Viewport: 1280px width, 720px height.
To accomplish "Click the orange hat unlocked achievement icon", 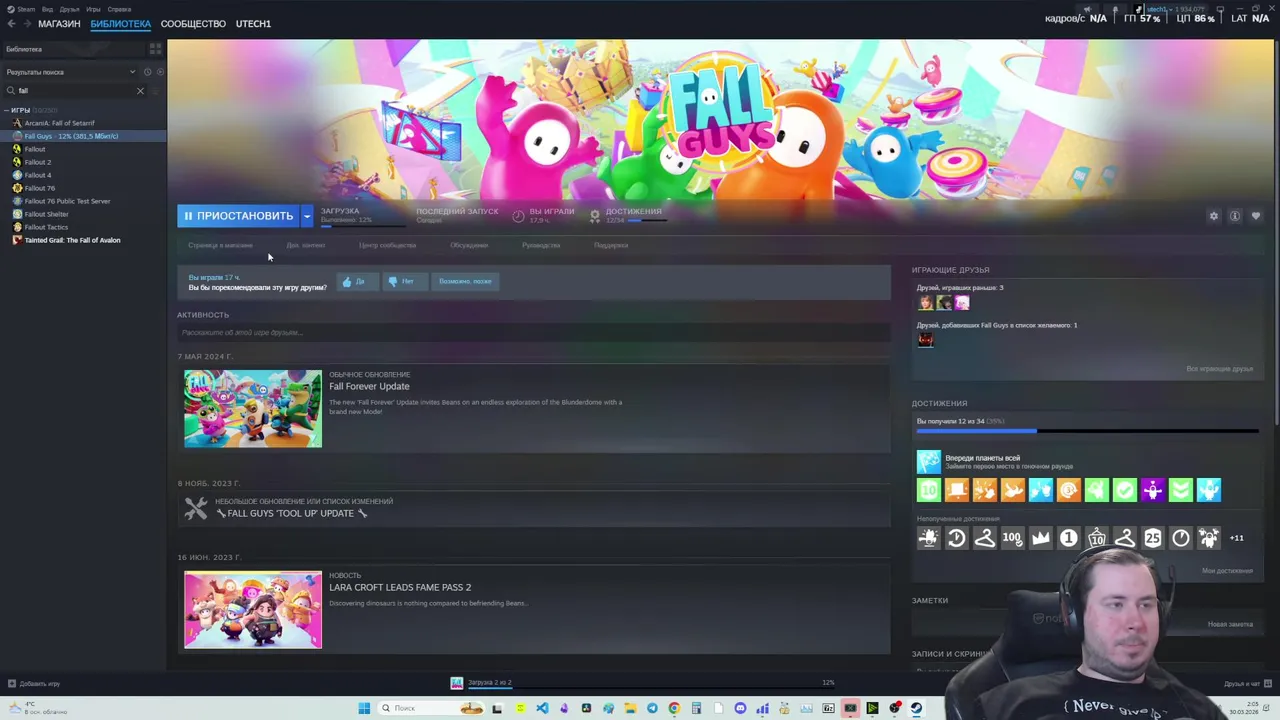I will (x=957, y=490).
